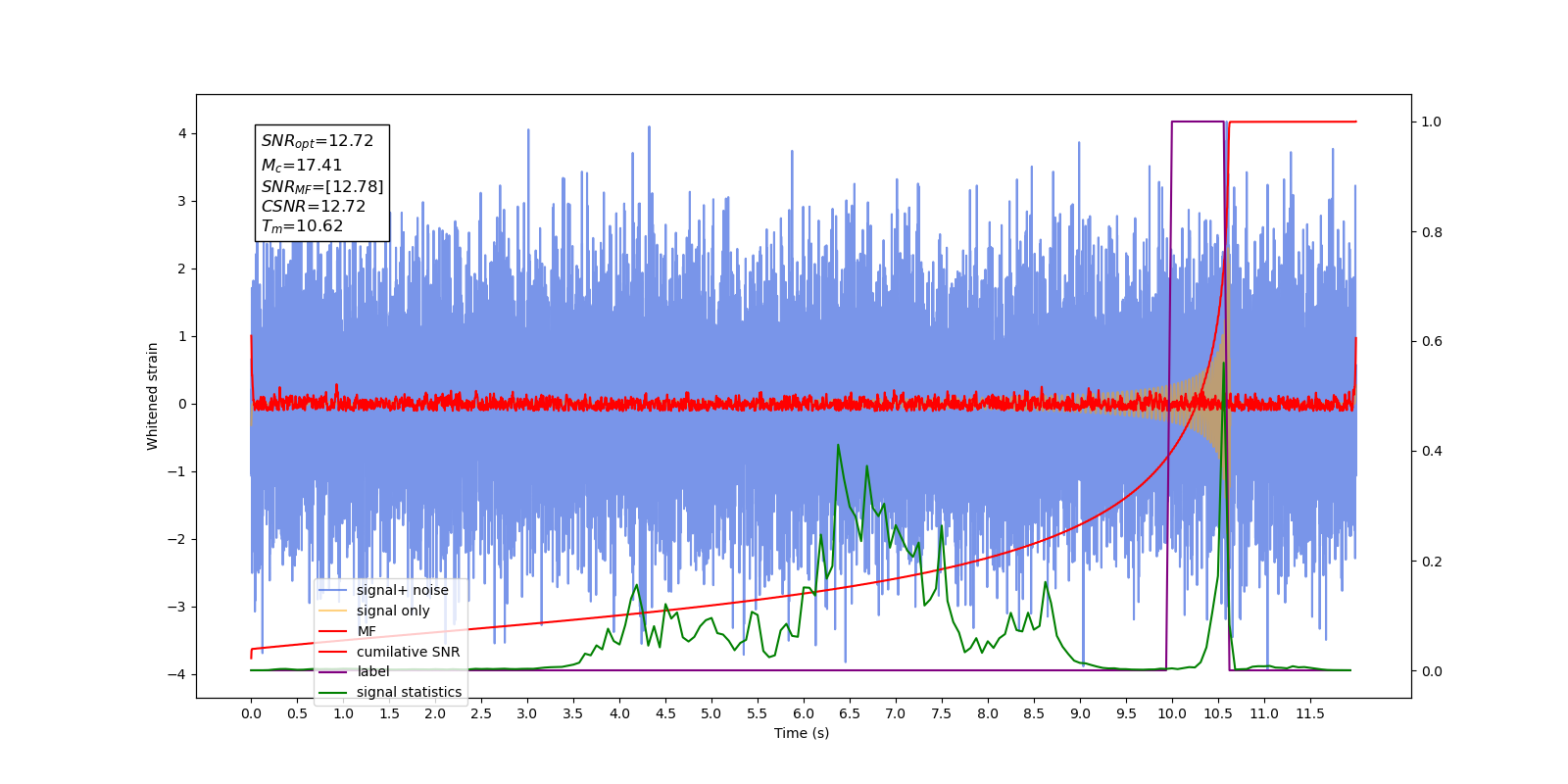The width and height of the screenshot is (1568, 784).
Task: Click the 'Time (s)' x-axis label
Action: click(x=802, y=733)
